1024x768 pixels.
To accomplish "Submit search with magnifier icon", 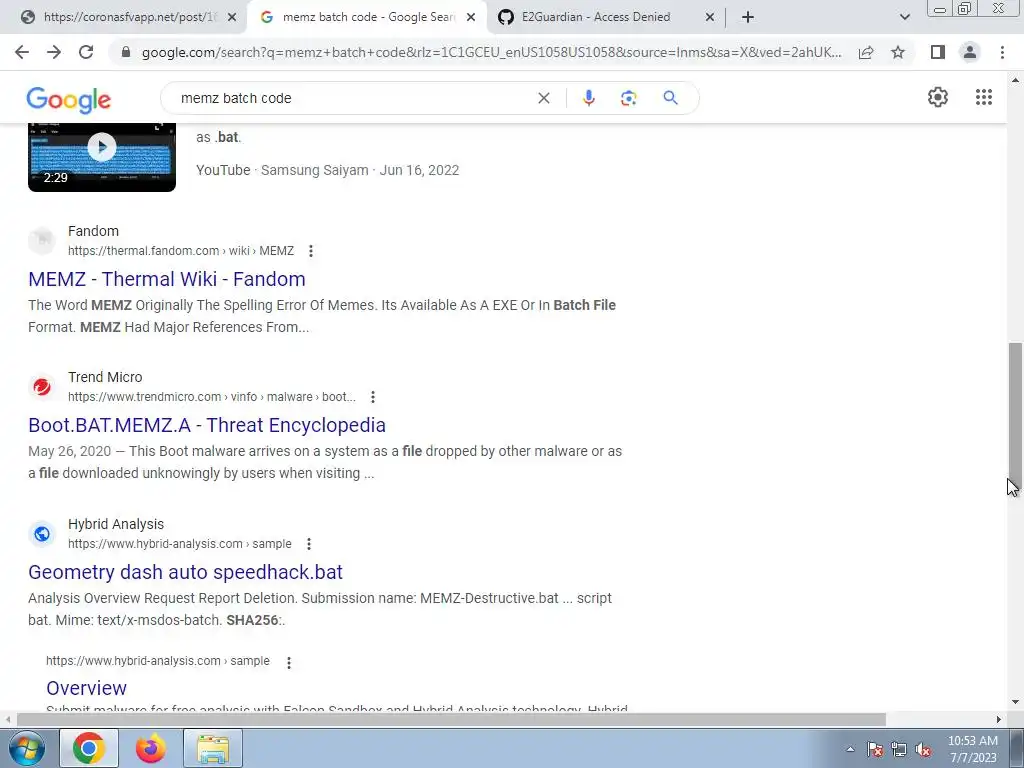I will click(x=670, y=98).
